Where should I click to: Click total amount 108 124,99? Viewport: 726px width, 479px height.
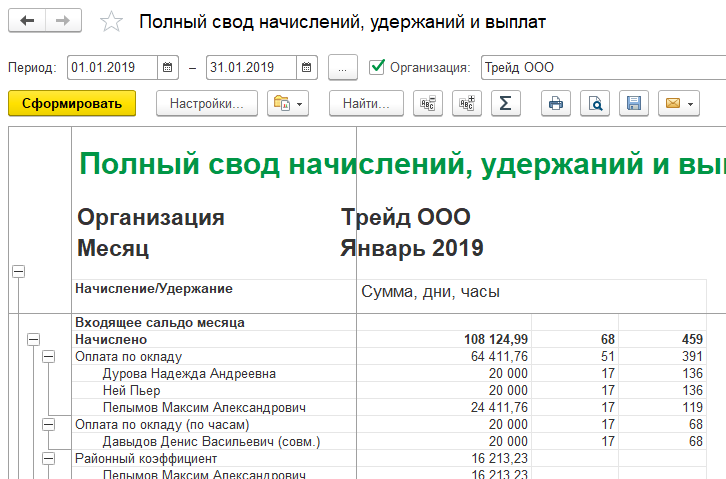[x=496, y=340]
